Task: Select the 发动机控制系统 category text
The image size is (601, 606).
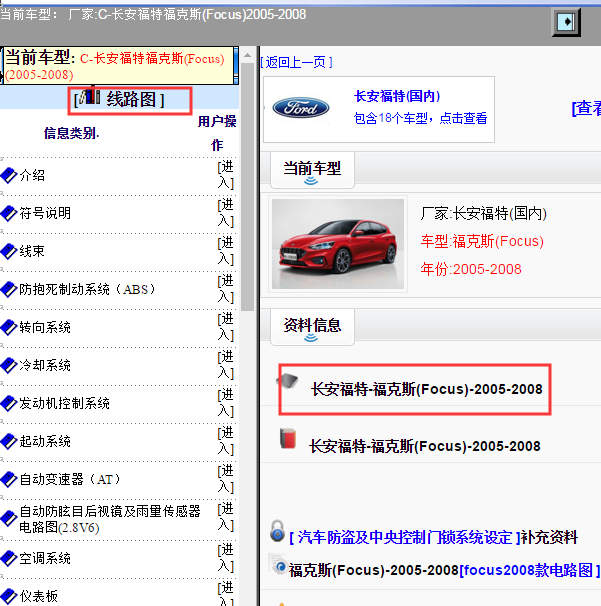Action: (x=65, y=403)
